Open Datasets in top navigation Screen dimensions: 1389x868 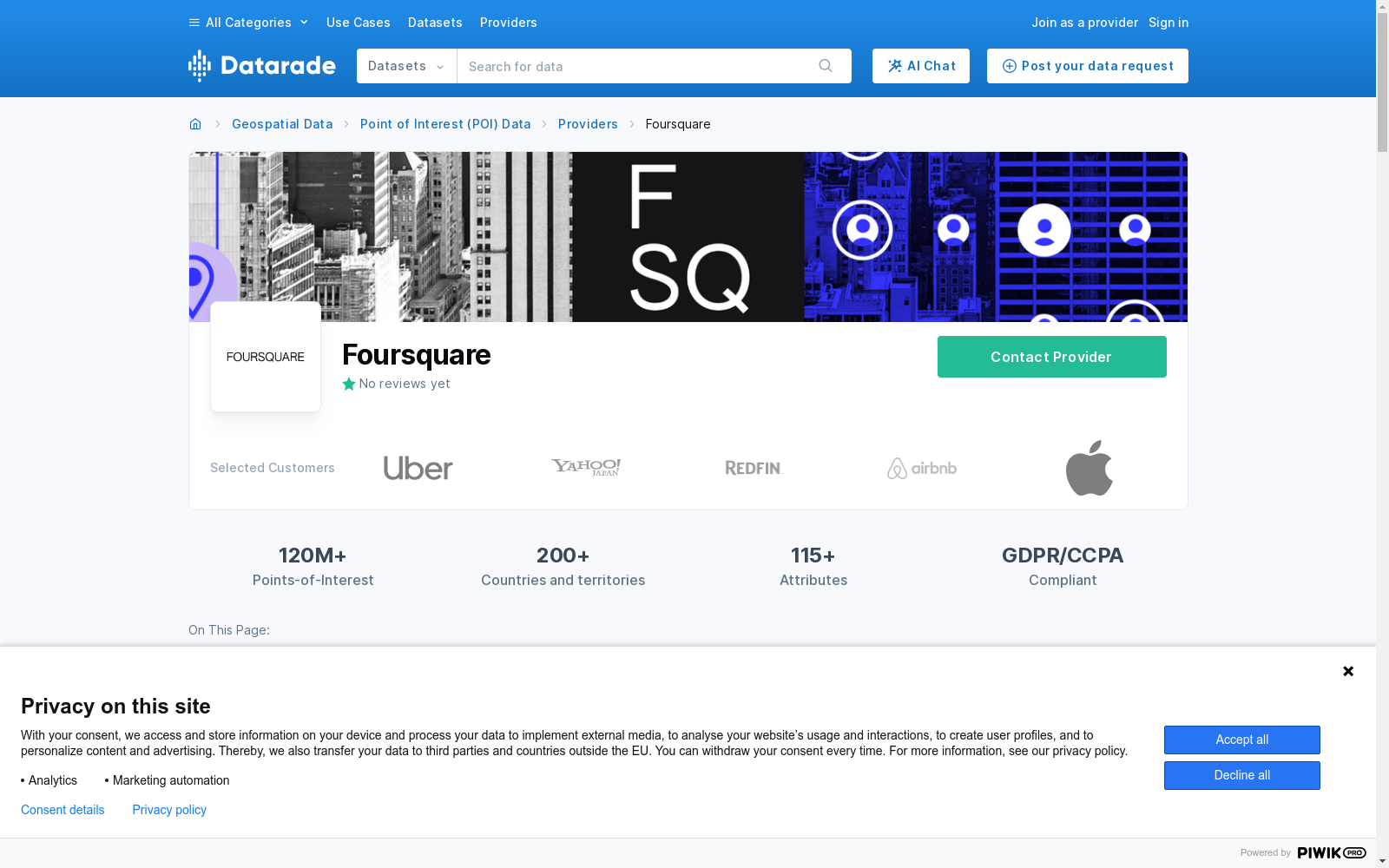[x=435, y=23]
